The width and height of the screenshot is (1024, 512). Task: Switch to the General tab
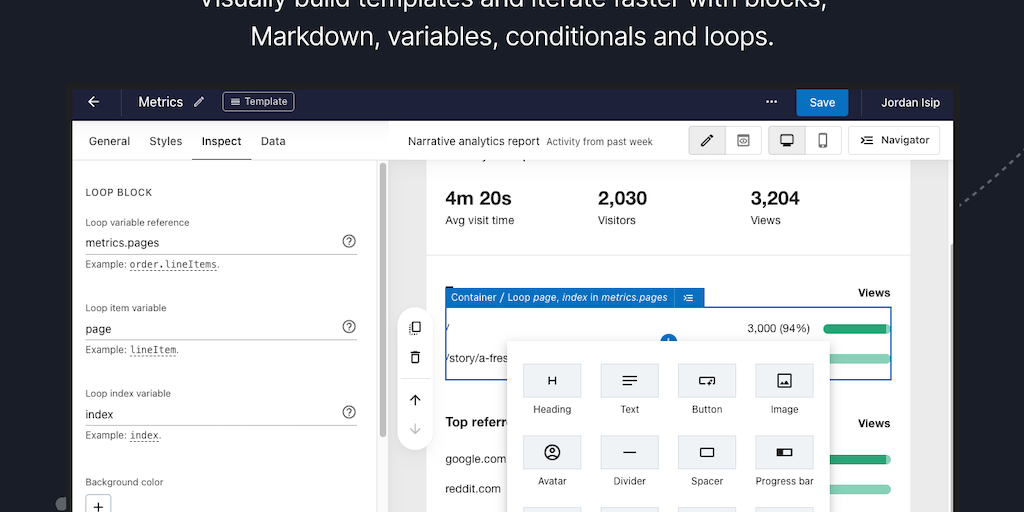click(x=109, y=141)
